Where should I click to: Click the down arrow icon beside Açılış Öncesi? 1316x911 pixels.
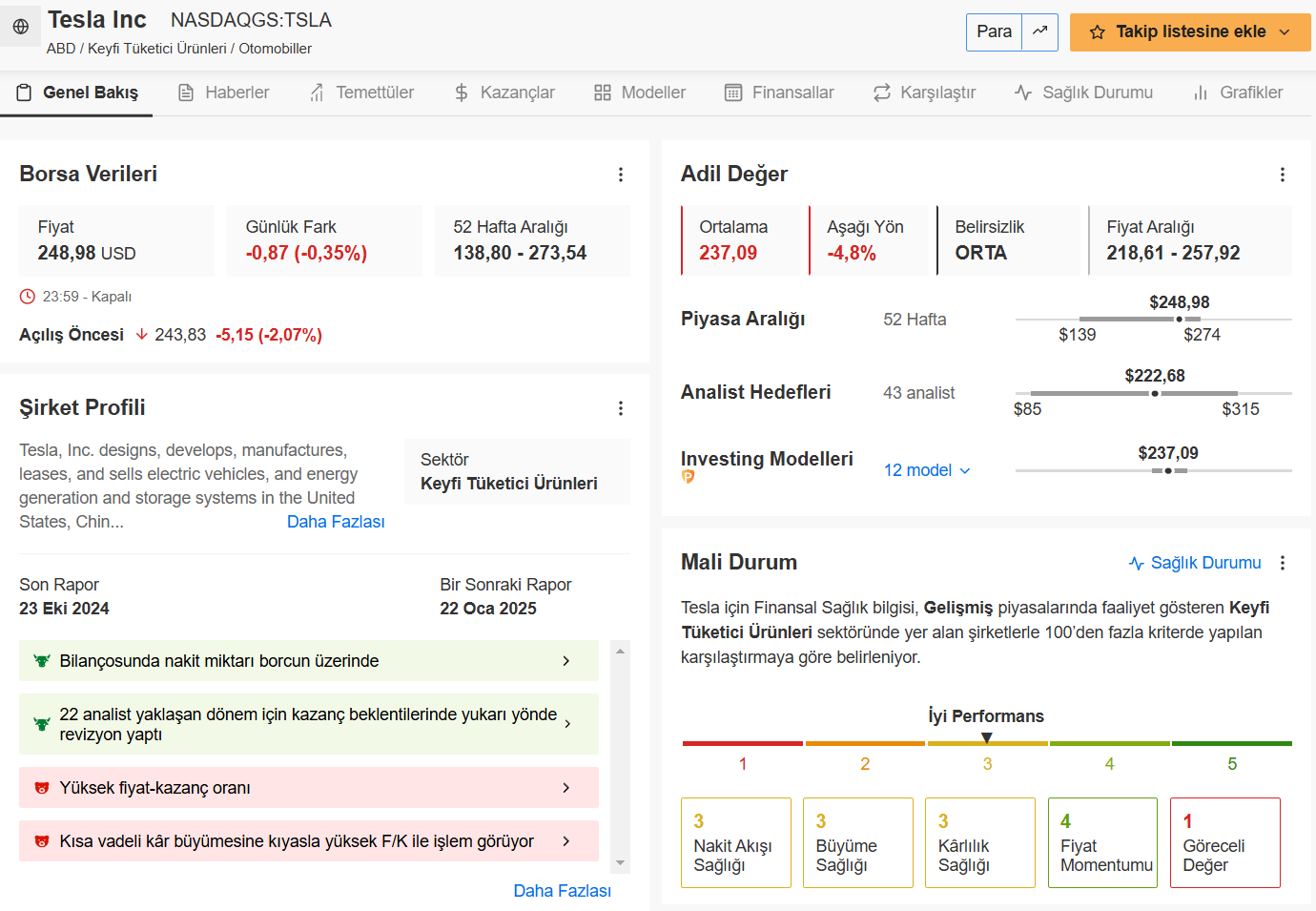(x=142, y=335)
